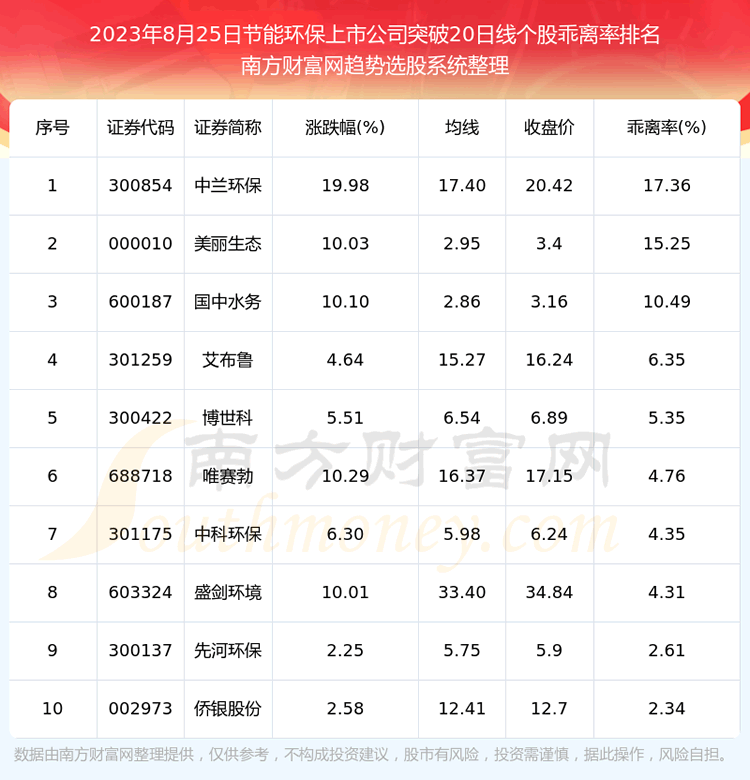Select the 收盘价 column header
Viewport: 750px width, 780px height.
(549, 127)
